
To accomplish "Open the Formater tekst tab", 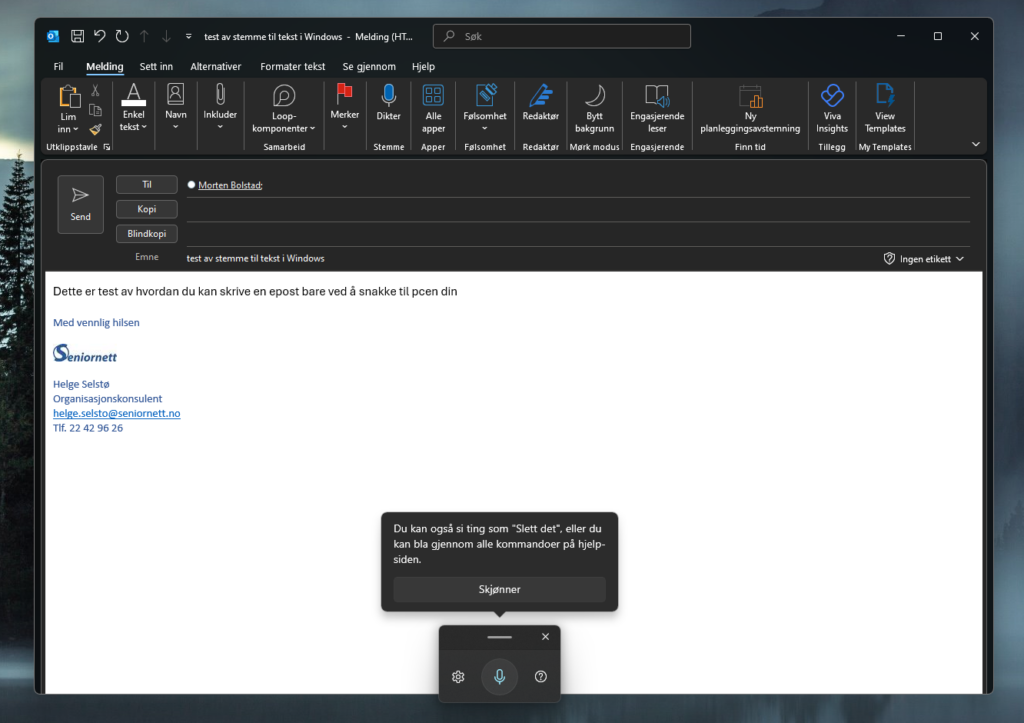I will tap(292, 67).
